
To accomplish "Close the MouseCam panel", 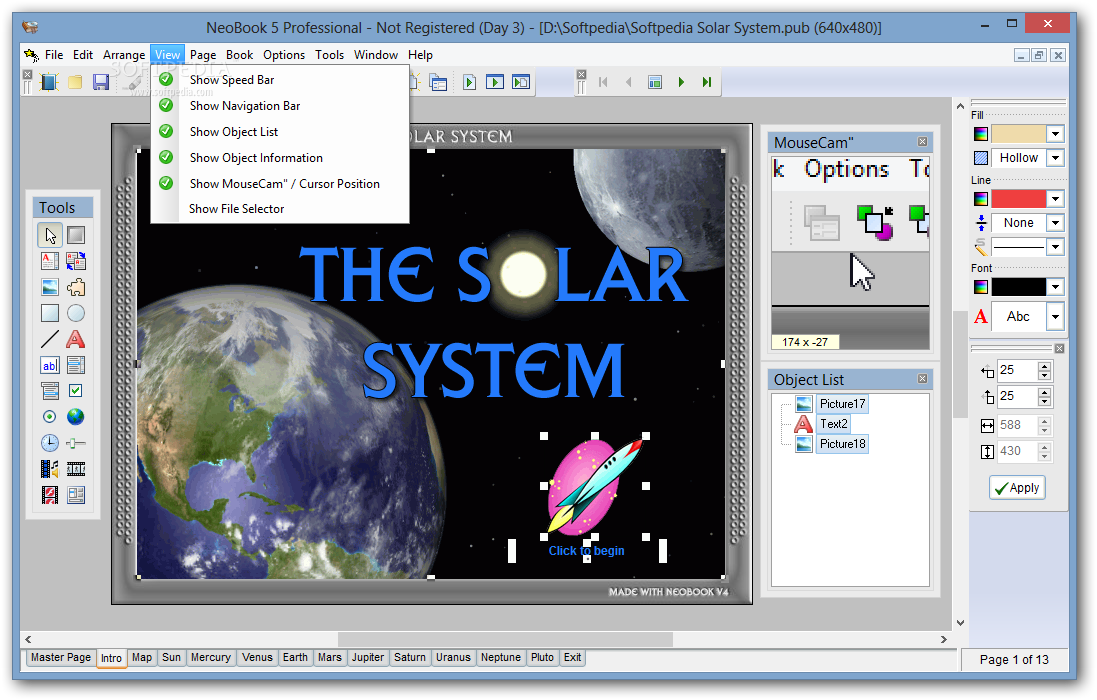I will 923,142.
